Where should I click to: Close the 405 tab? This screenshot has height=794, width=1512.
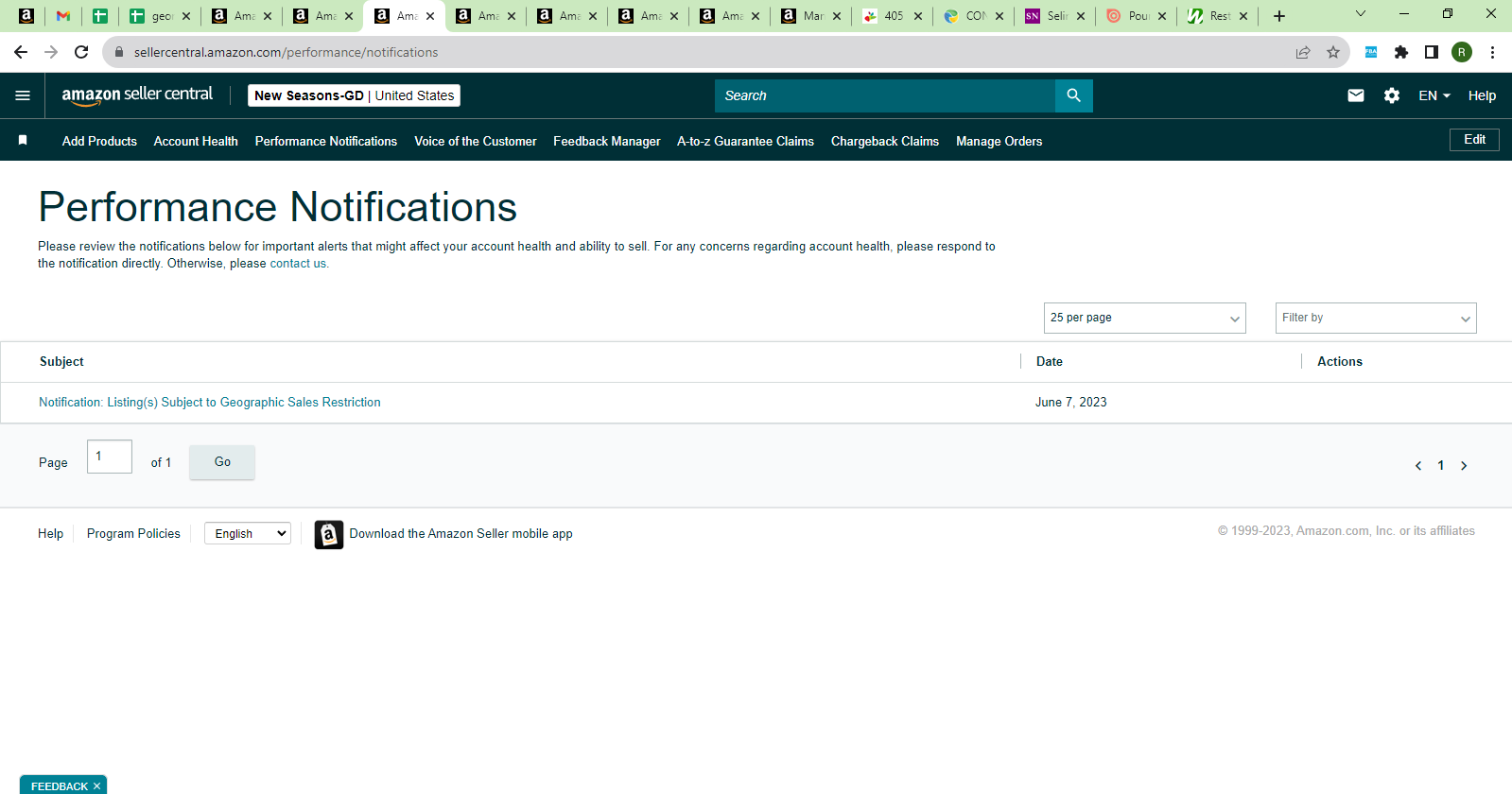point(918,16)
